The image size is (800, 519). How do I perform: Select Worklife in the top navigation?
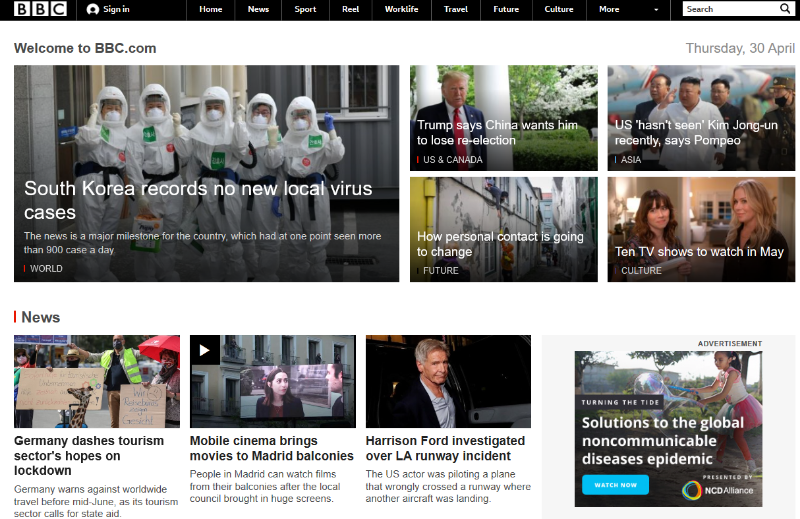pos(402,9)
